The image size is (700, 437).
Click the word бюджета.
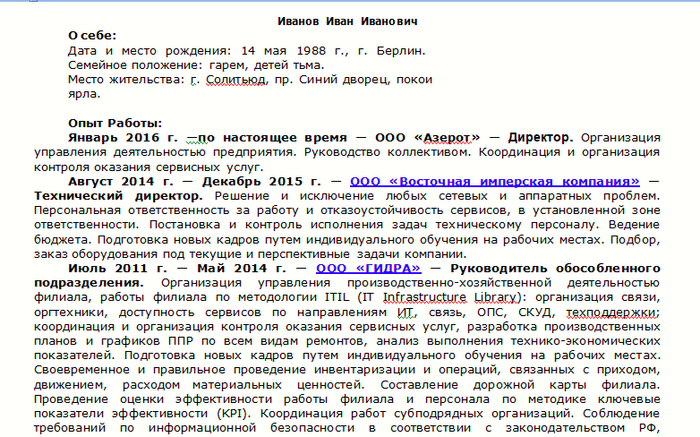(62, 240)
